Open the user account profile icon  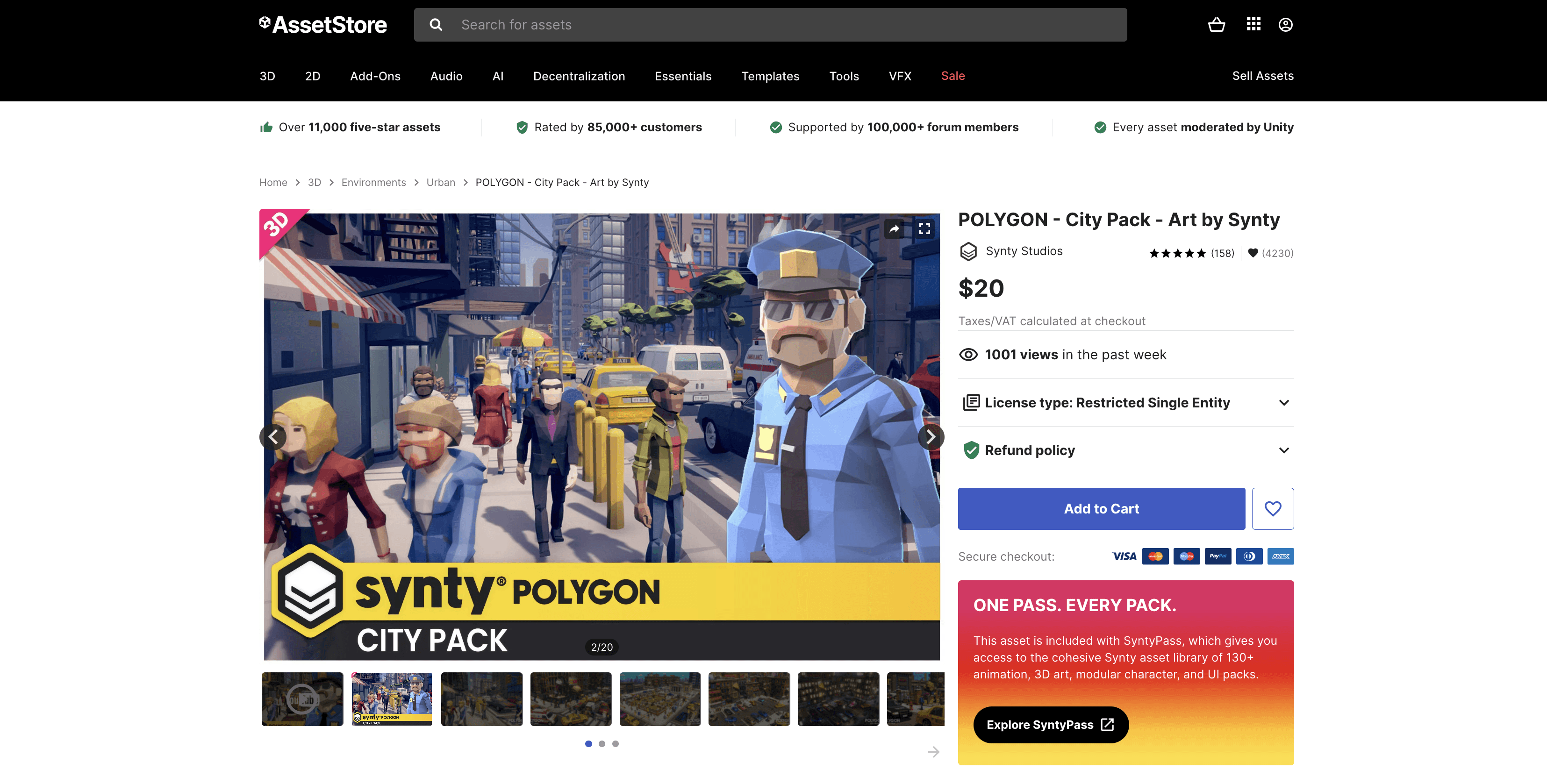pos(1285,25)
